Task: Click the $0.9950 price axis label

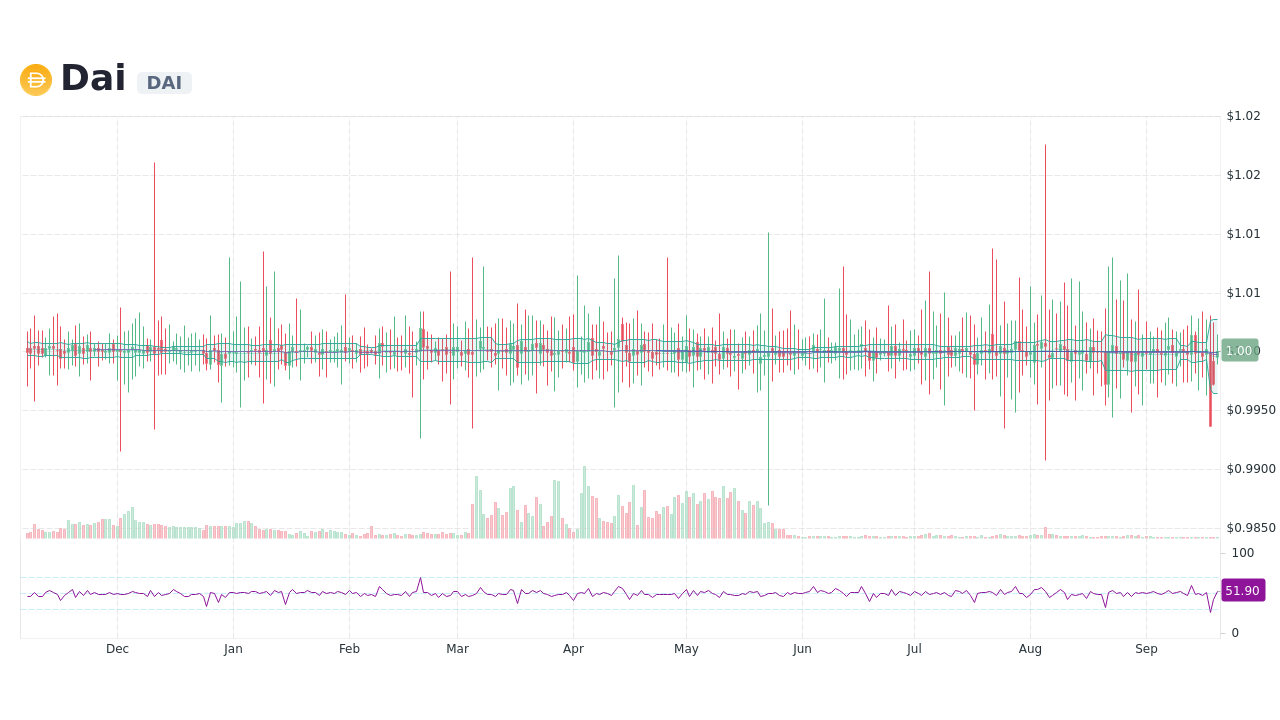Action: (x=1251, y=410)
